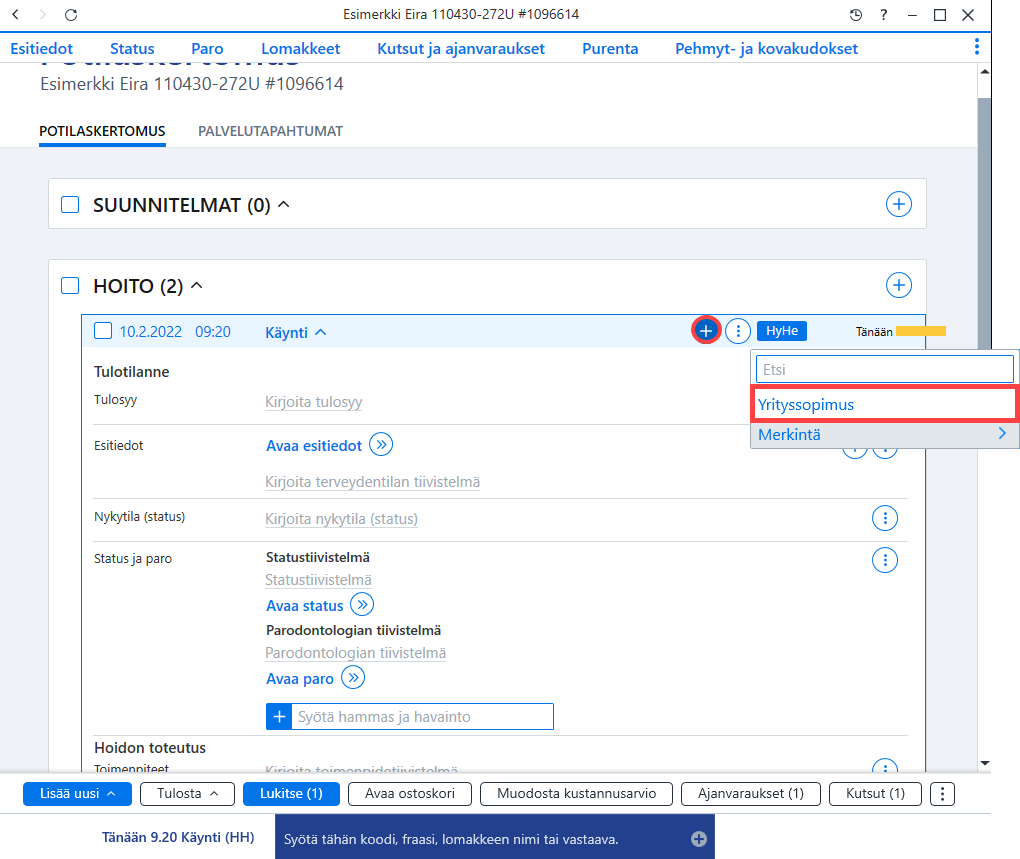Screen dimensions: 1020x859
Task: Check the 10.2.2022 visit checkbox
Action: point(103,331)
